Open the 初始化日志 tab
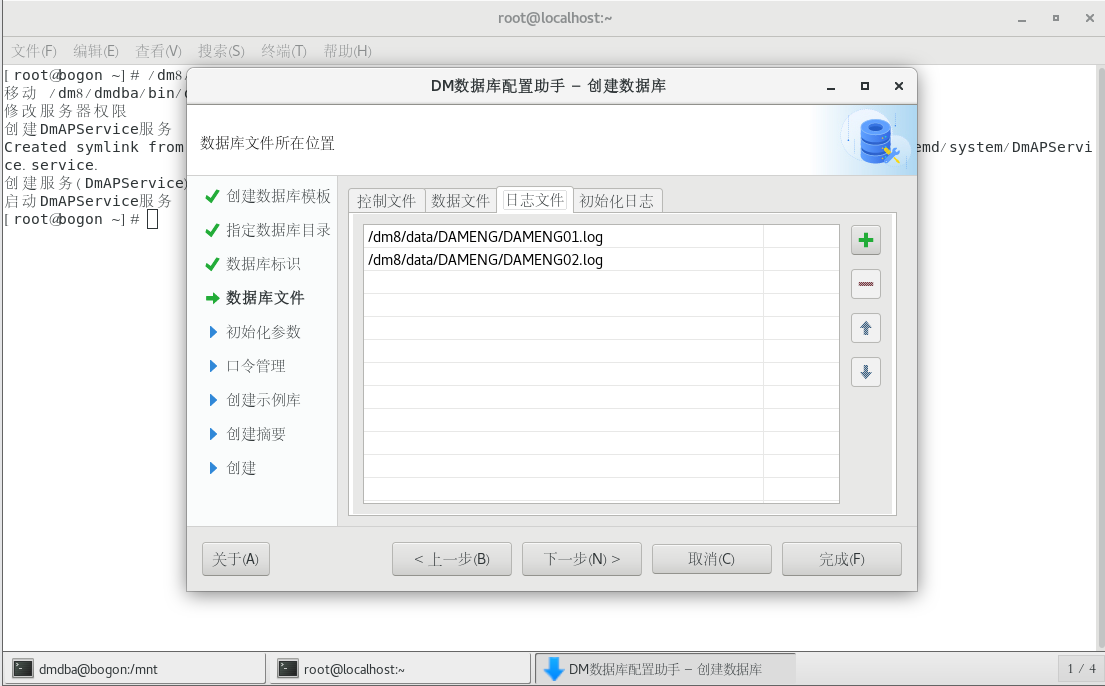 [x=617, y=201]
